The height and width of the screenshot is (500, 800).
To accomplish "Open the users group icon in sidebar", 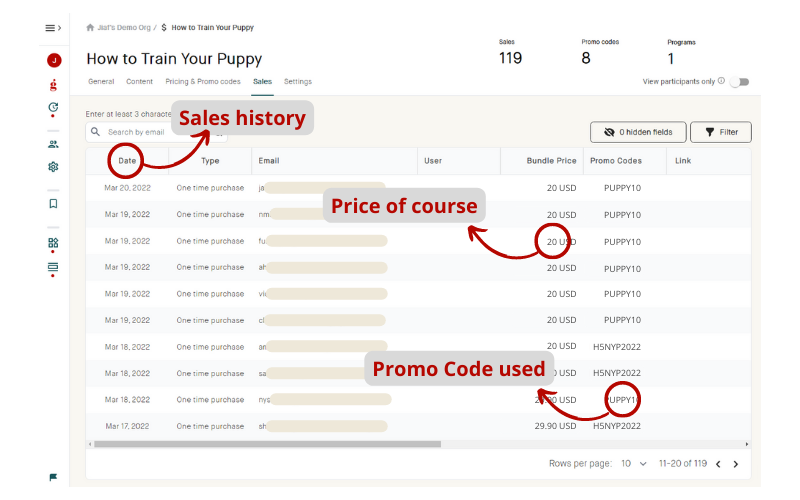I will point(53,144).
